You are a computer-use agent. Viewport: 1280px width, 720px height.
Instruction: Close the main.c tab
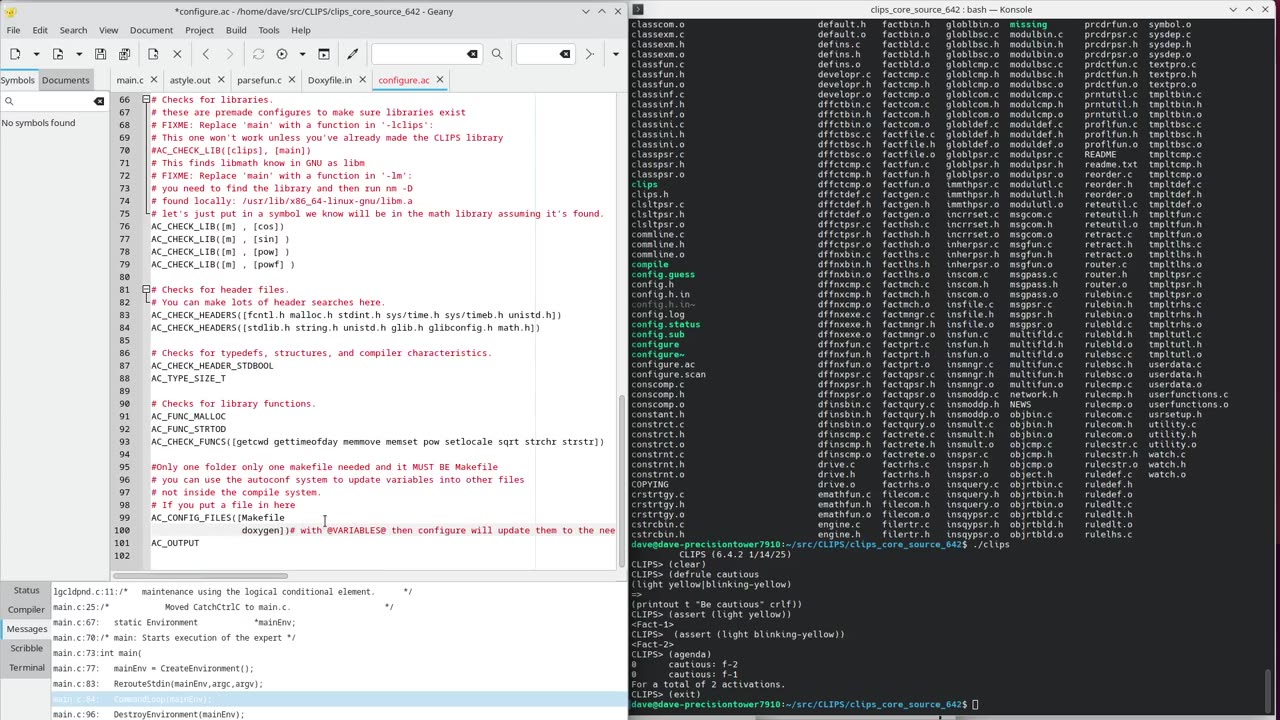(x=152, y=80)
